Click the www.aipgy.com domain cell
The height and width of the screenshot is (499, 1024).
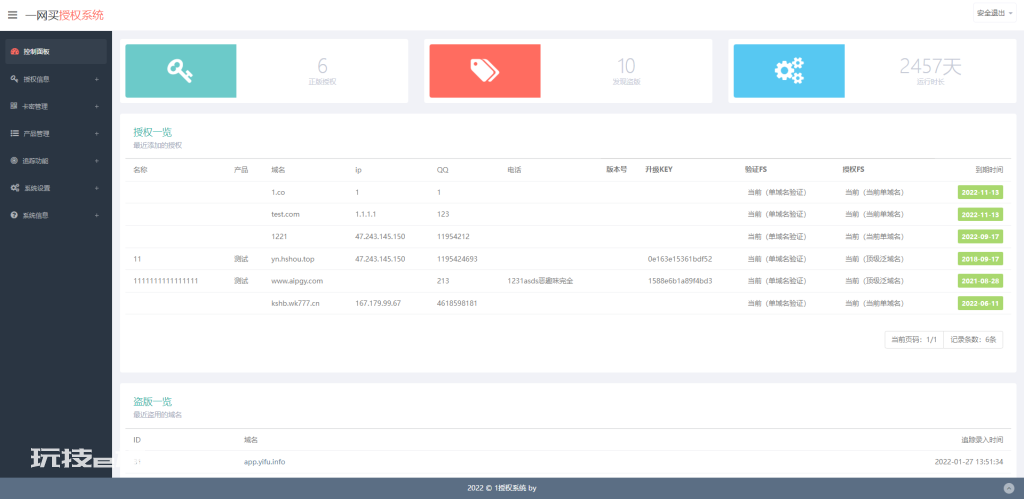[297, 281]
